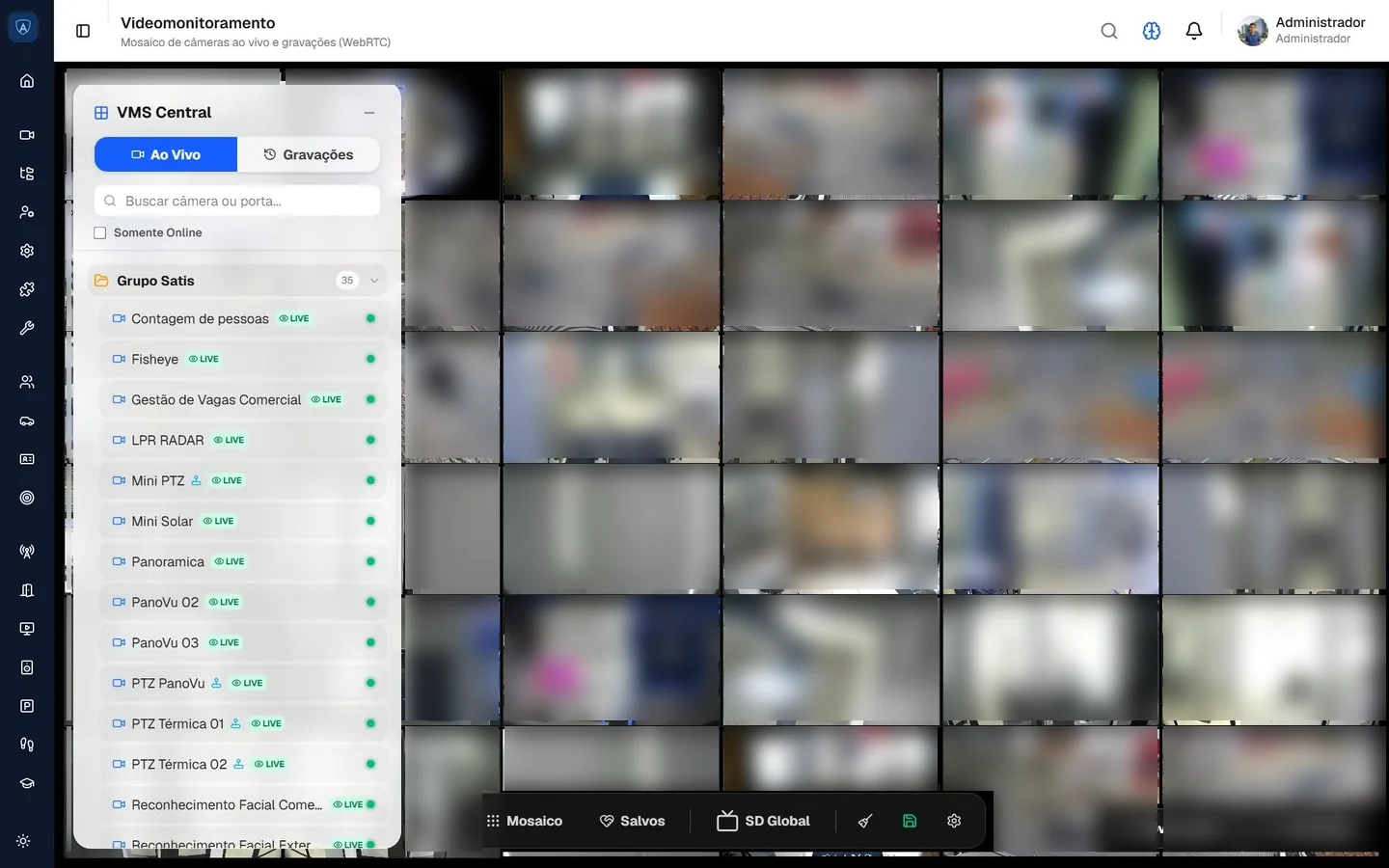Enable the Somente Online checkbox

(x=100, y=232)
